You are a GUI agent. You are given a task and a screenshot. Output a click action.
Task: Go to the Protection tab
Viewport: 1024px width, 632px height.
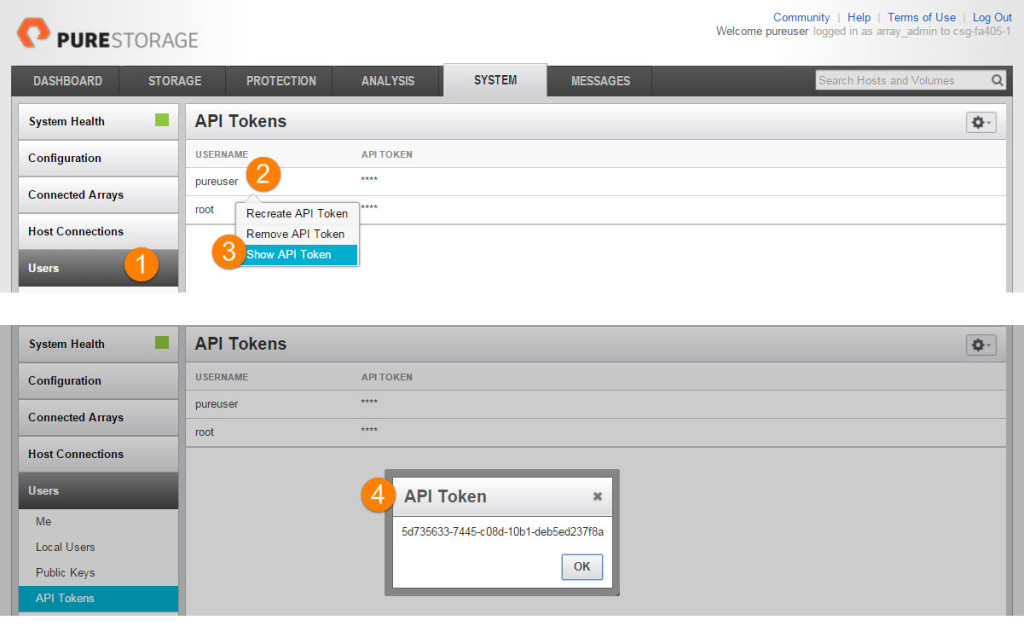click(x=281, y=81)
